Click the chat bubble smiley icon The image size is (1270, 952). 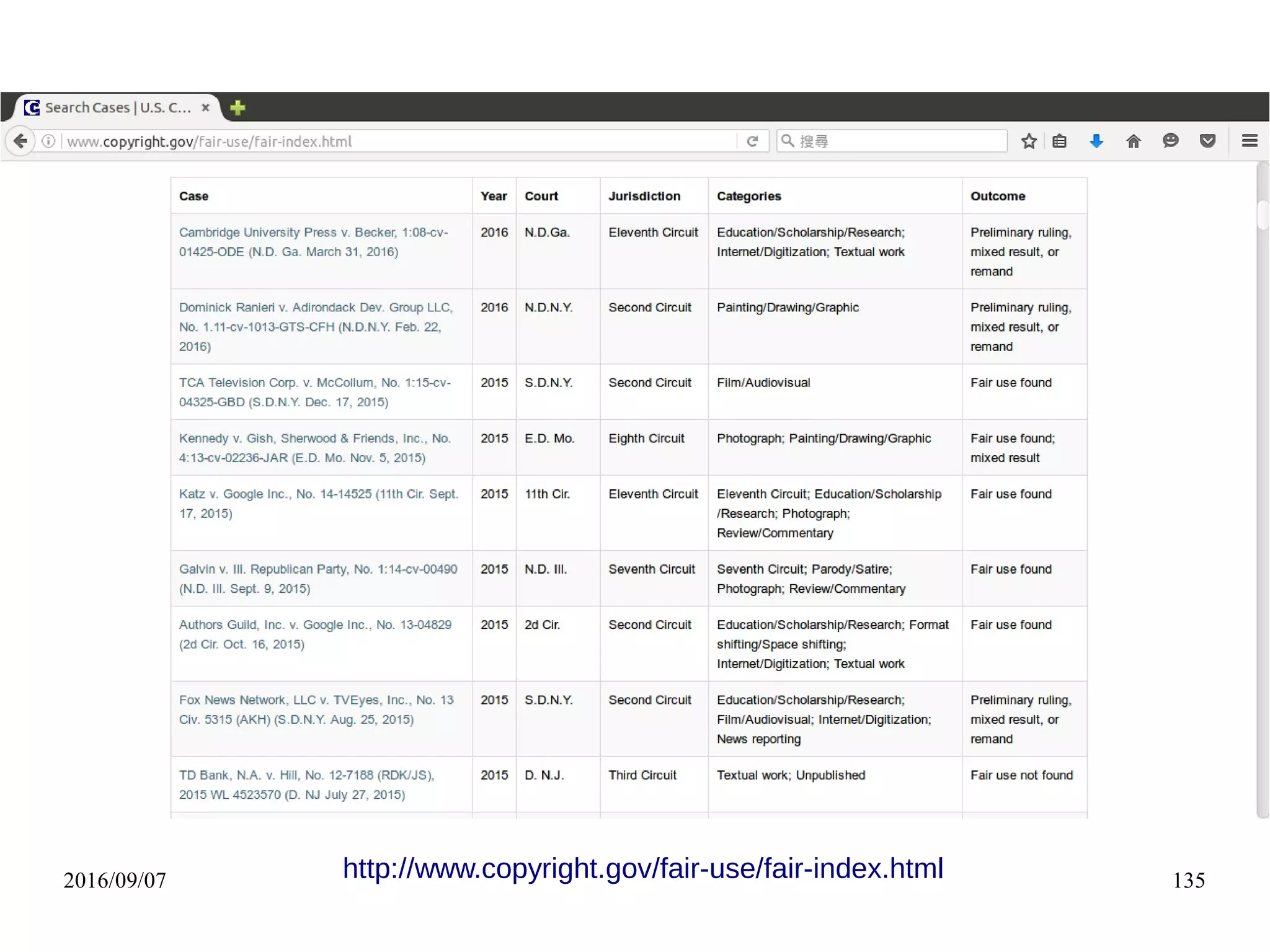(x=1170, y=141)
